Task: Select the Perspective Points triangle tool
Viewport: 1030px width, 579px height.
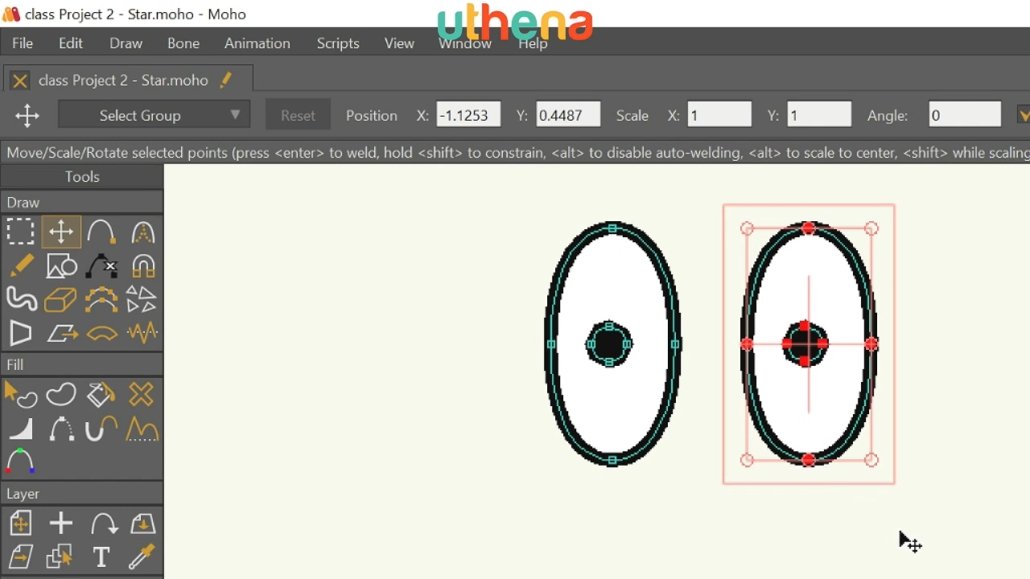Action: coord(20,333)
